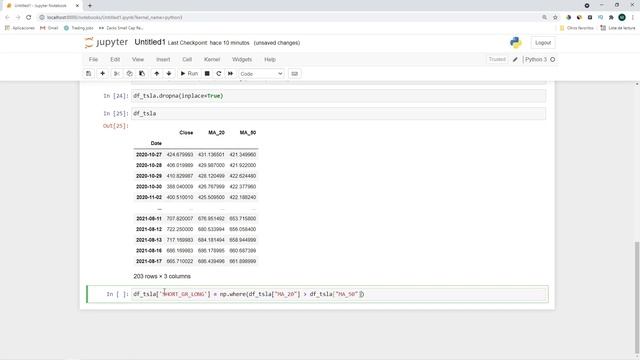The image size is (640, 360).
Task: Bookmark this page with star icon
Action: point(555,18)
